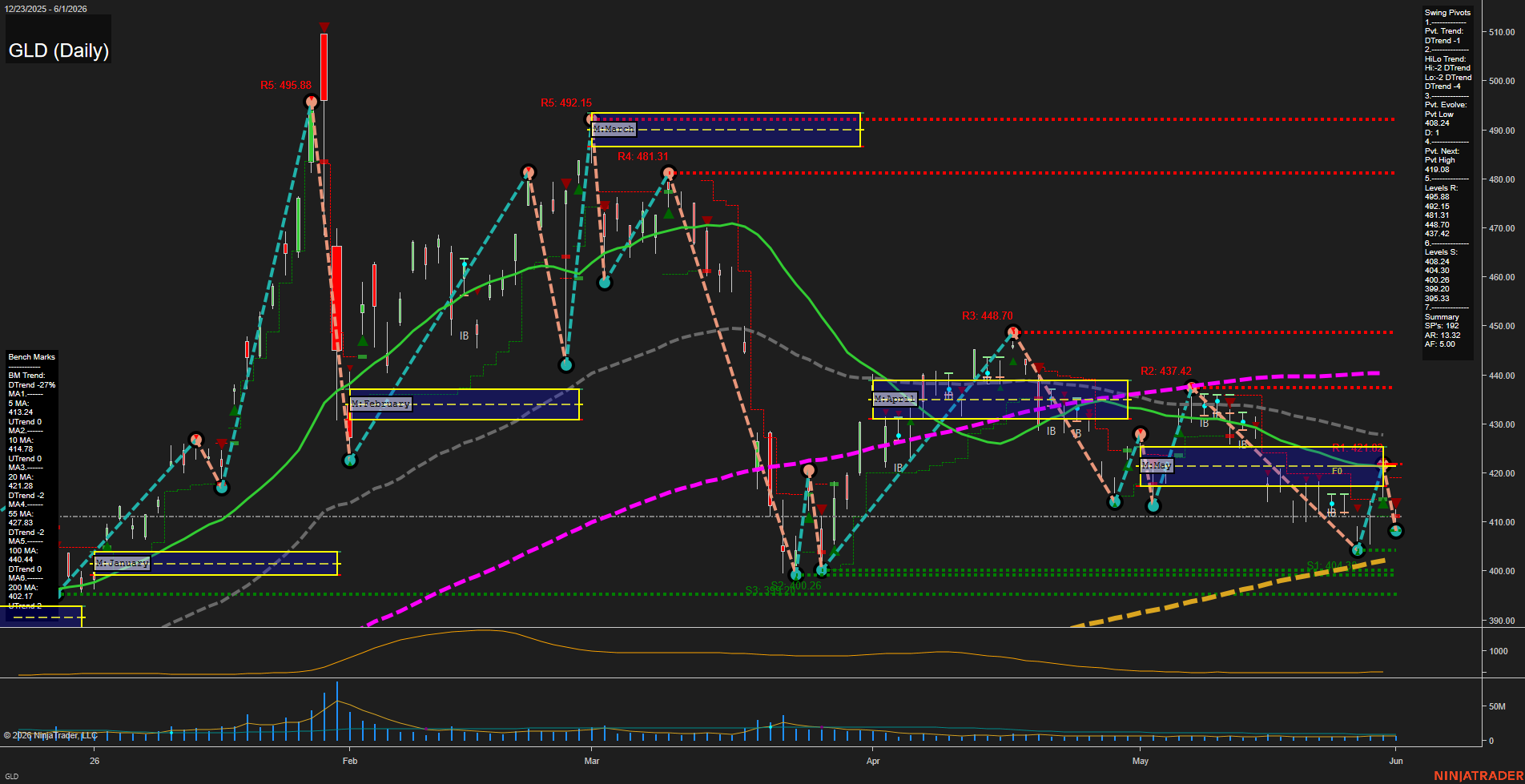The height and width of the screenshot is (784, 1525).
Task: Click the 100 MA: 440.44 entry
Action: [22, 555]
